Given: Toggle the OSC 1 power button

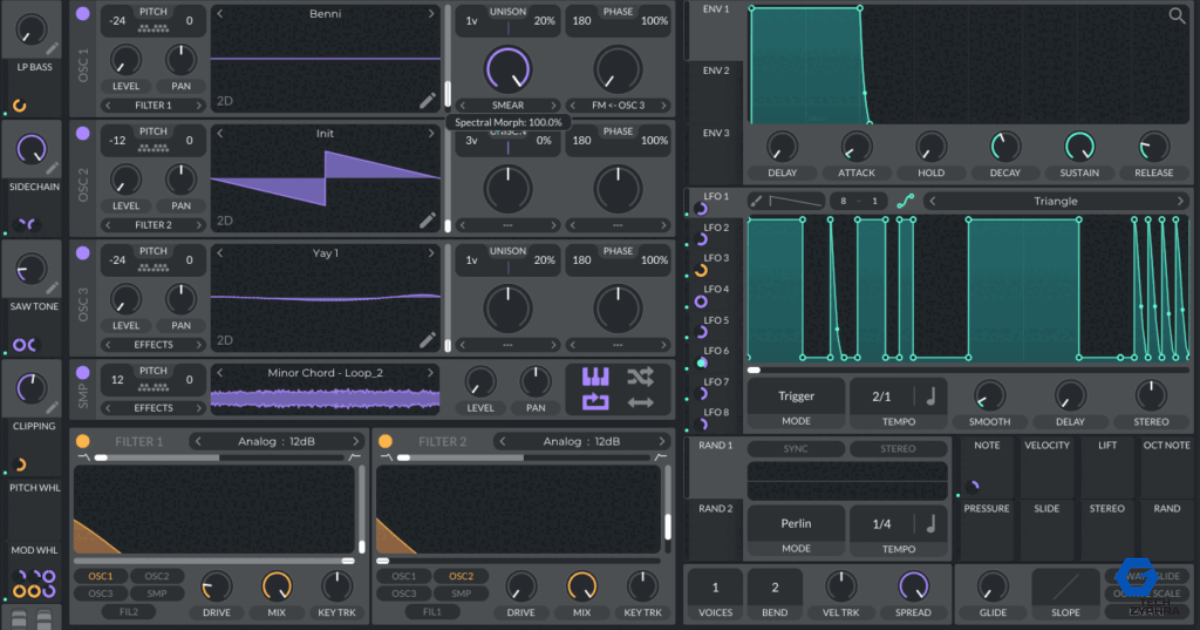Looking at the screenshot, I should (82, 12).
